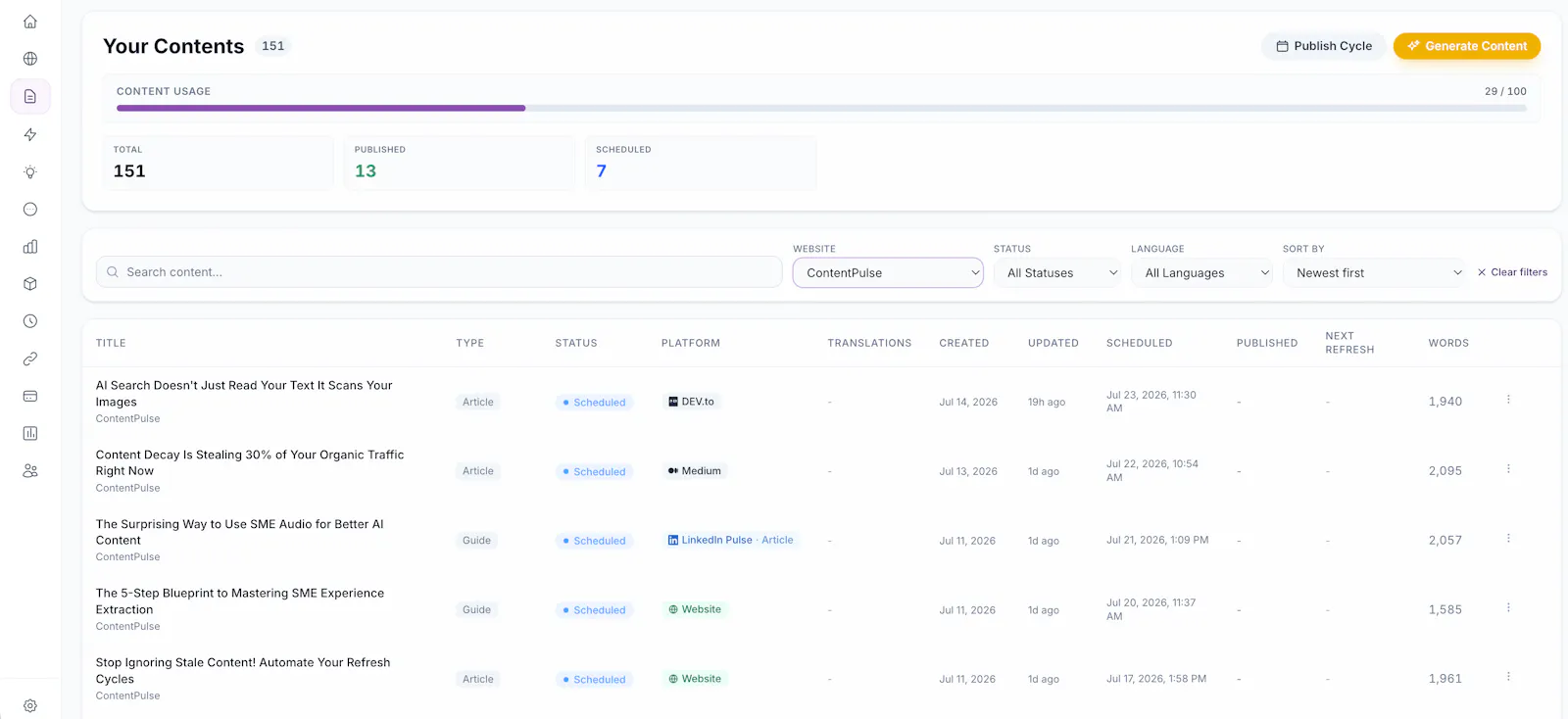Open the Newest first sort dropdown
Viewport: 1568px width, 719px height.
[x=1375, y=272]
